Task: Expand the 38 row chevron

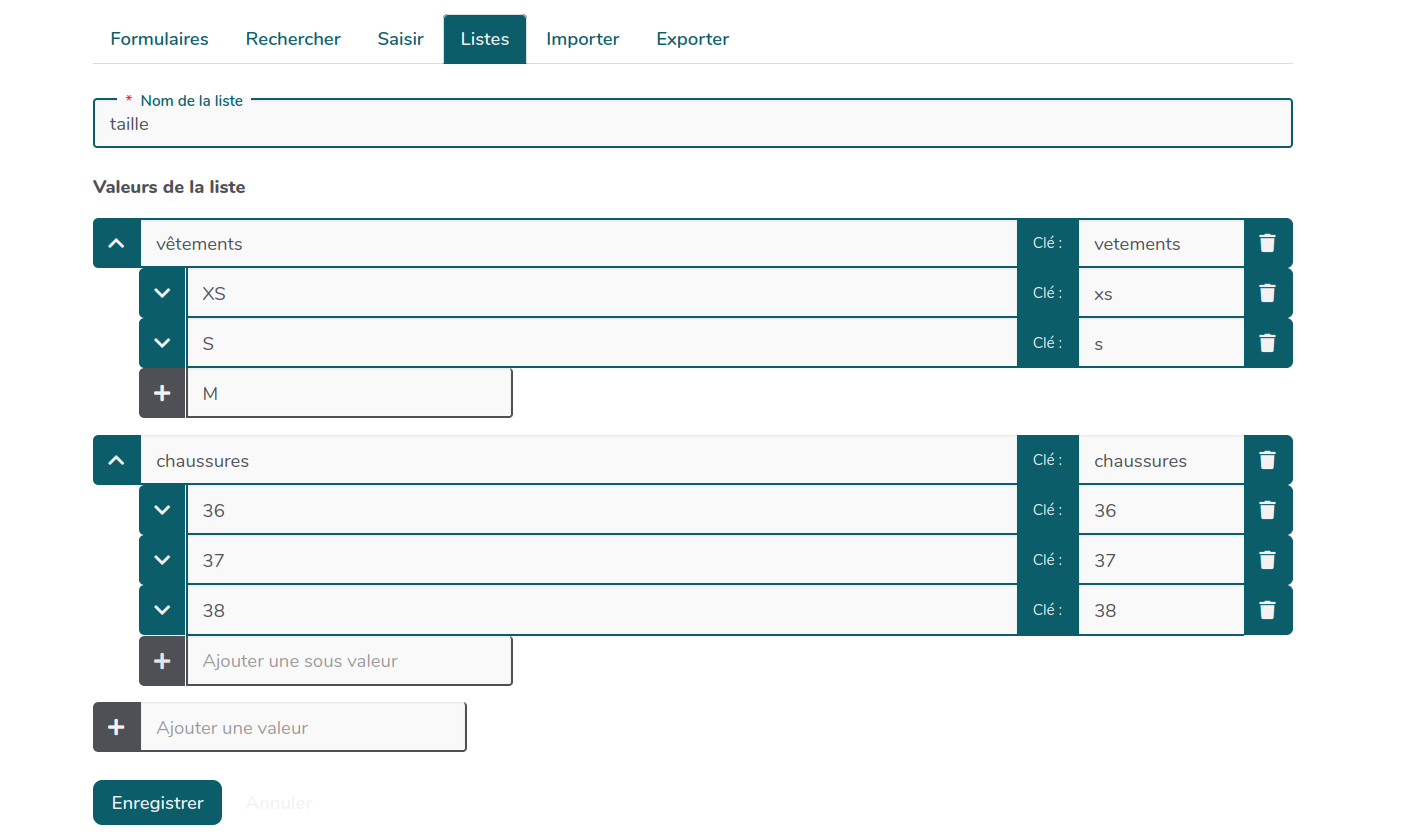Action: 162,610
